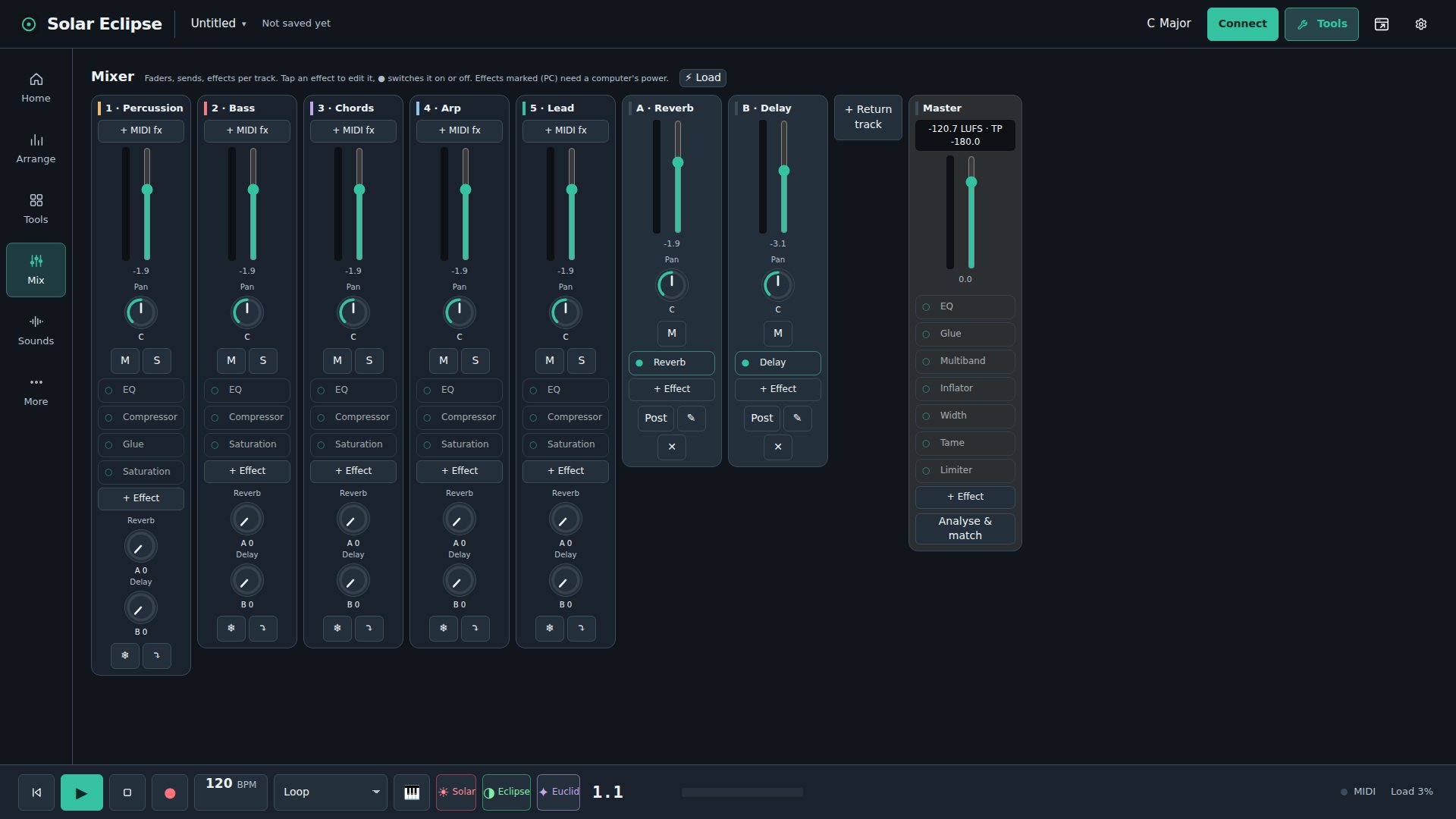Start playback with the play button

[82, 792]
